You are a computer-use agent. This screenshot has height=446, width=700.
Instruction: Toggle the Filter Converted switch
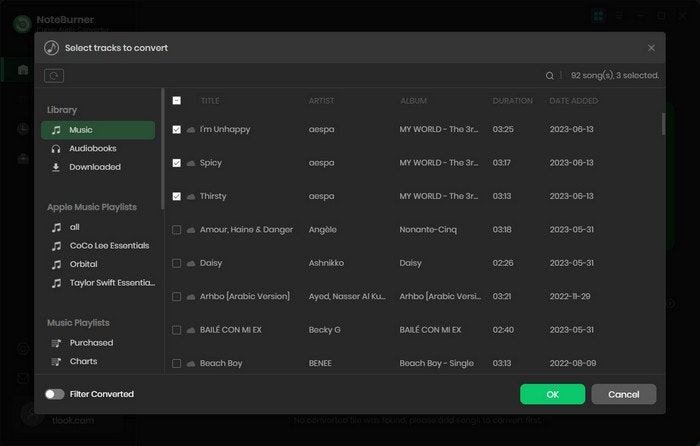[54, 394]
